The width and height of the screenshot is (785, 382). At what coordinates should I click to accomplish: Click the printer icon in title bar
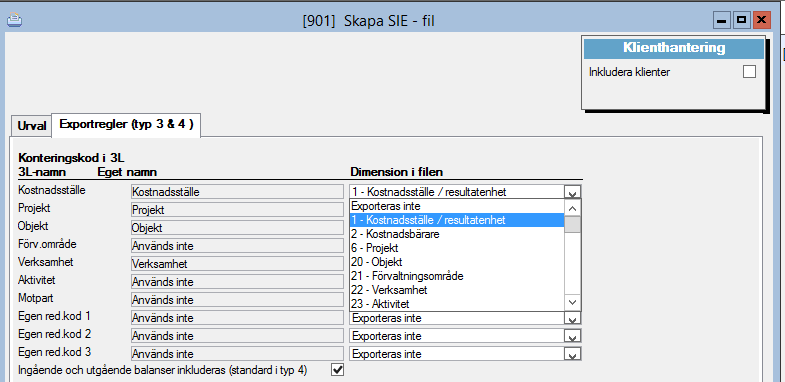pos(15,21)
